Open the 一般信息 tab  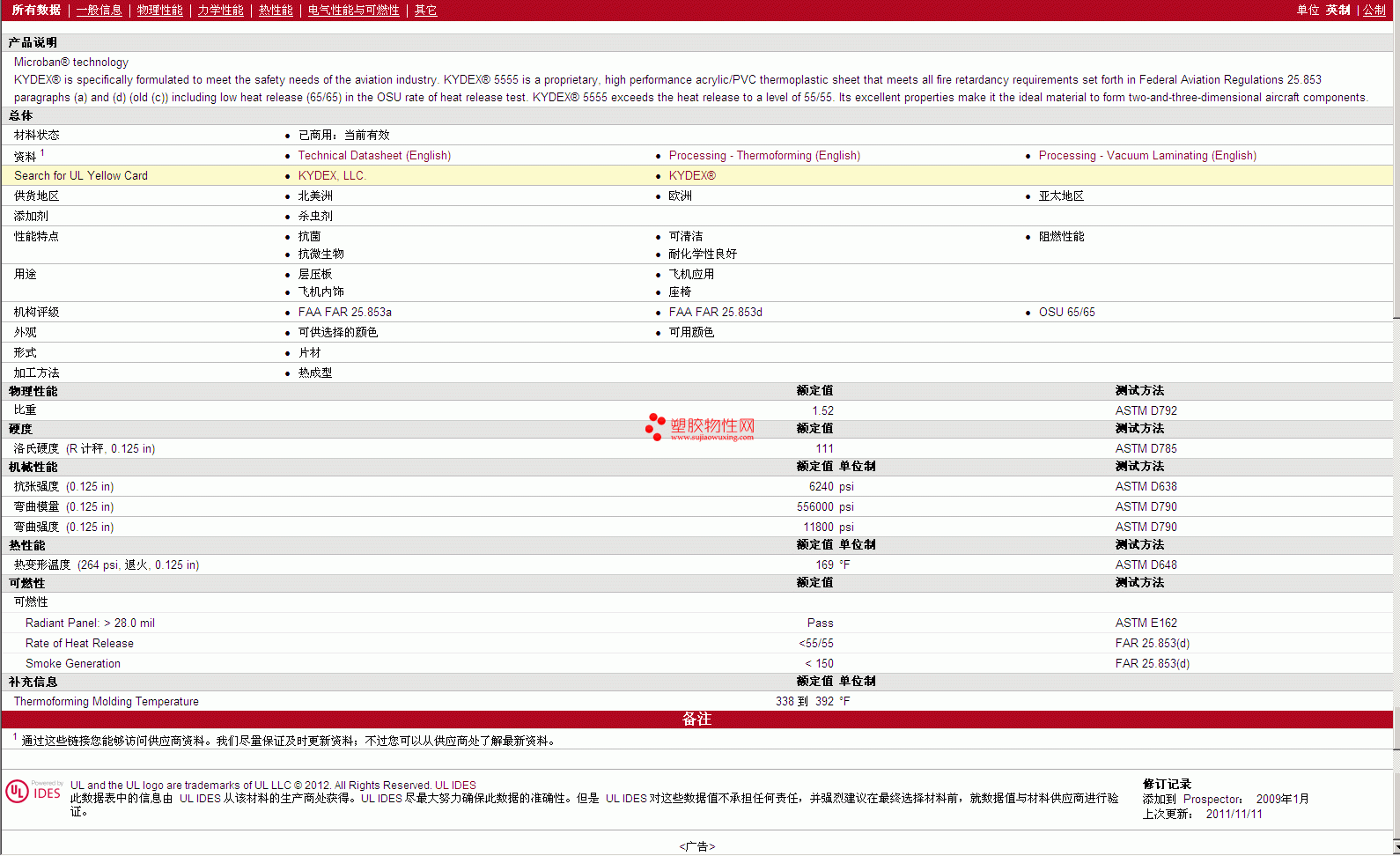(99, 10)
